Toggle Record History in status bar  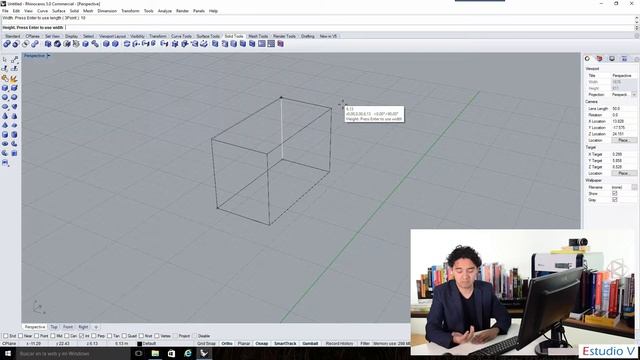[340, 344]
